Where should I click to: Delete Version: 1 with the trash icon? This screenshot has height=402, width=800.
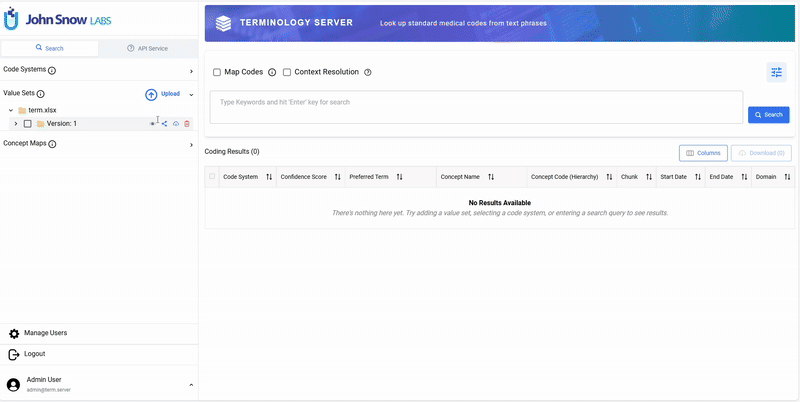(x=187, y=124)
